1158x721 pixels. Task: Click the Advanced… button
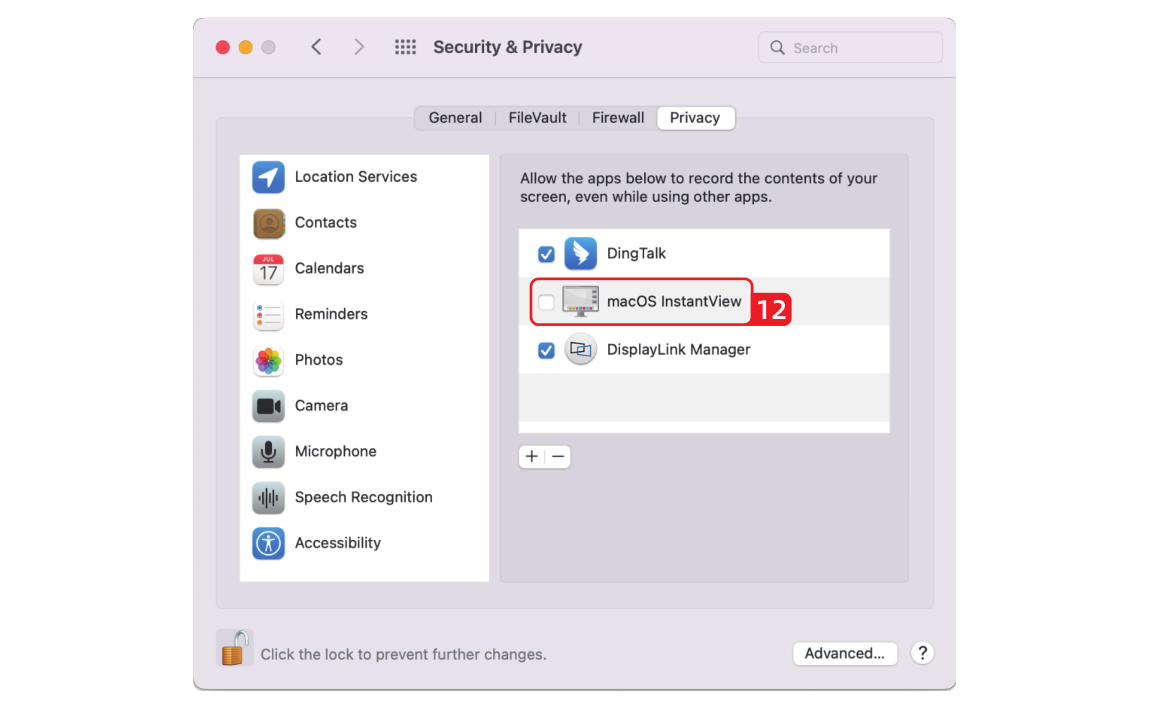coord(845,653)
